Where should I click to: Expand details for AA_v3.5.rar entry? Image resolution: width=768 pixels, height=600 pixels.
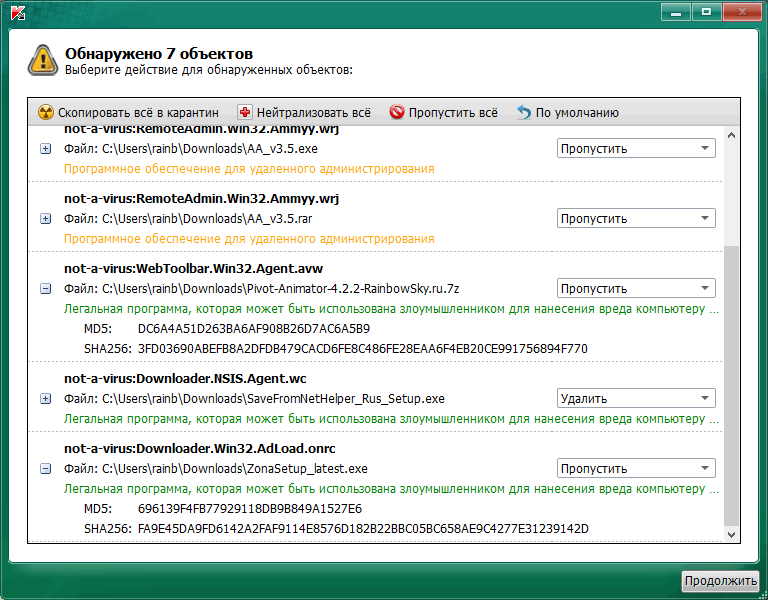(45, 218)
